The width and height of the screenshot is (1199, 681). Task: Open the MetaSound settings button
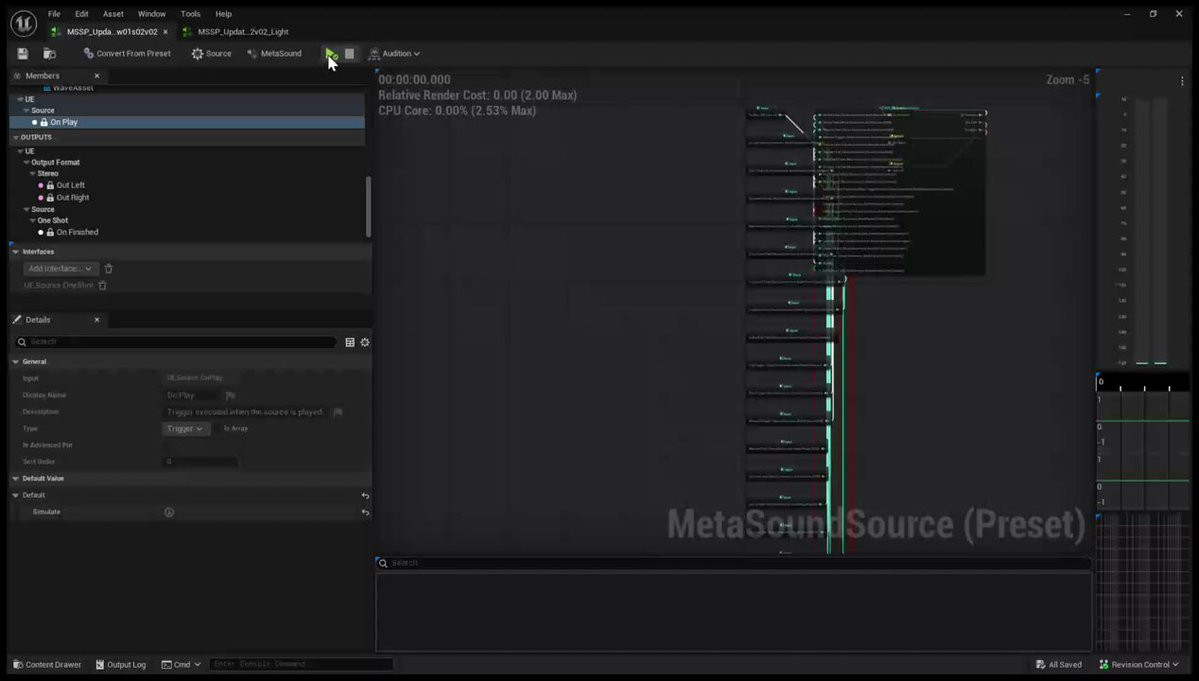(274, 54)
